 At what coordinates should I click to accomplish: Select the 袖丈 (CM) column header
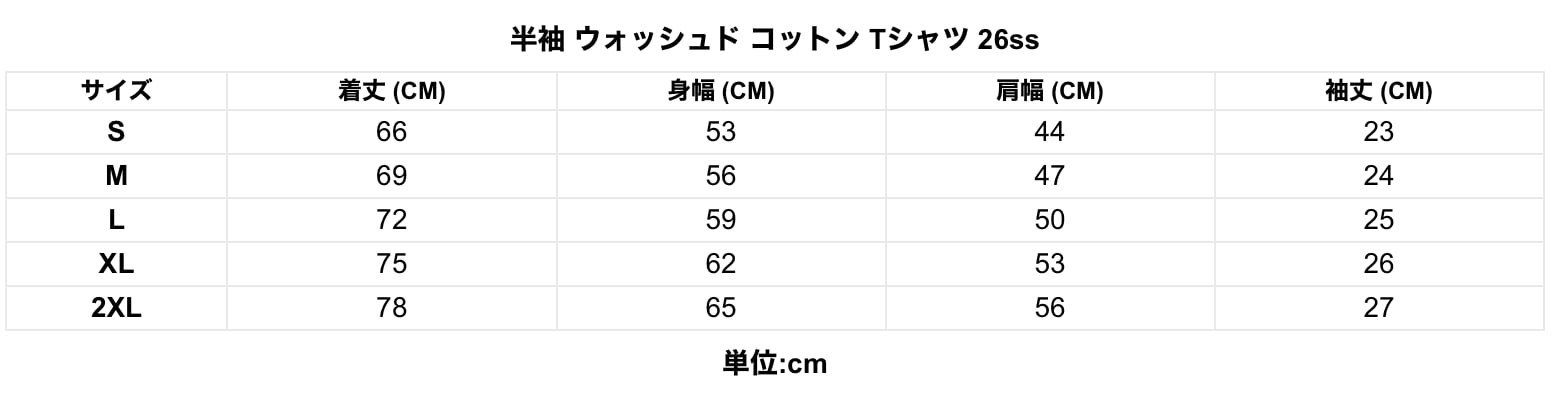click(x=1379, y=91)
